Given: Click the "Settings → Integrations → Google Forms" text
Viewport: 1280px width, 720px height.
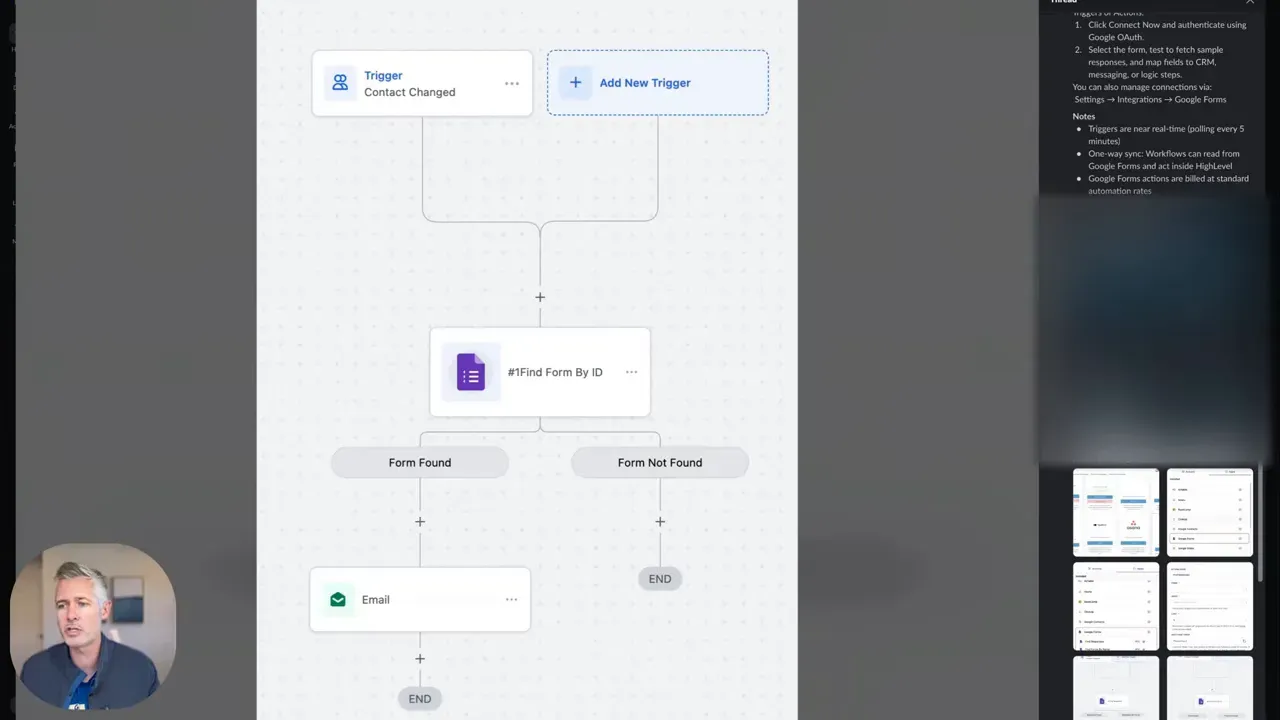Looking at the screenshot, I should 1150,99.
